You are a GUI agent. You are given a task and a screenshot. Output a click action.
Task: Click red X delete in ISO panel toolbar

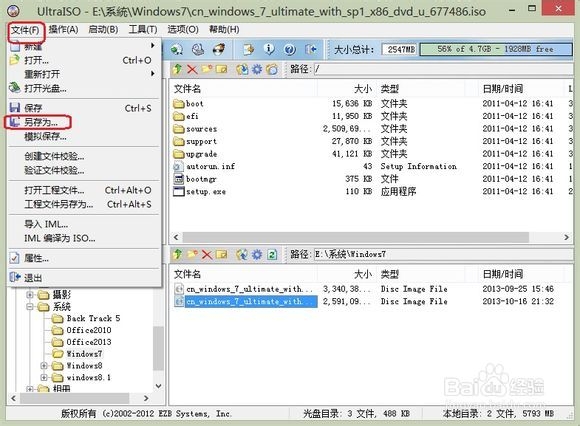[x=192, y=69]
